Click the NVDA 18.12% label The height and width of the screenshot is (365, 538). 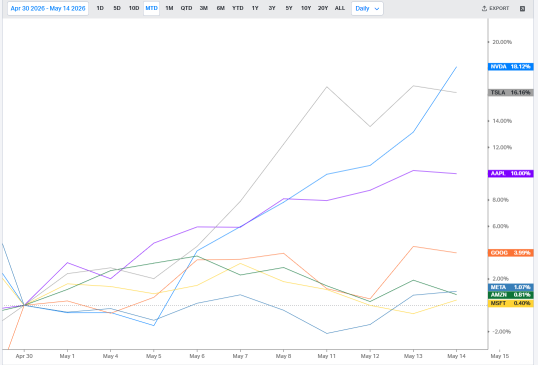(511, 67)
